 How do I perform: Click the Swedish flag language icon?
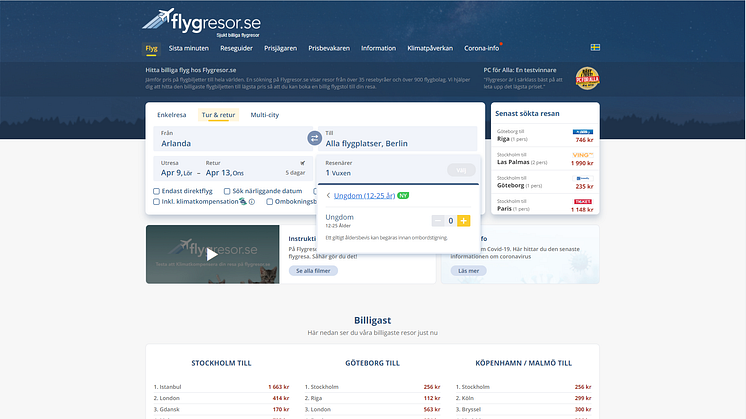(x=594, y=47)
